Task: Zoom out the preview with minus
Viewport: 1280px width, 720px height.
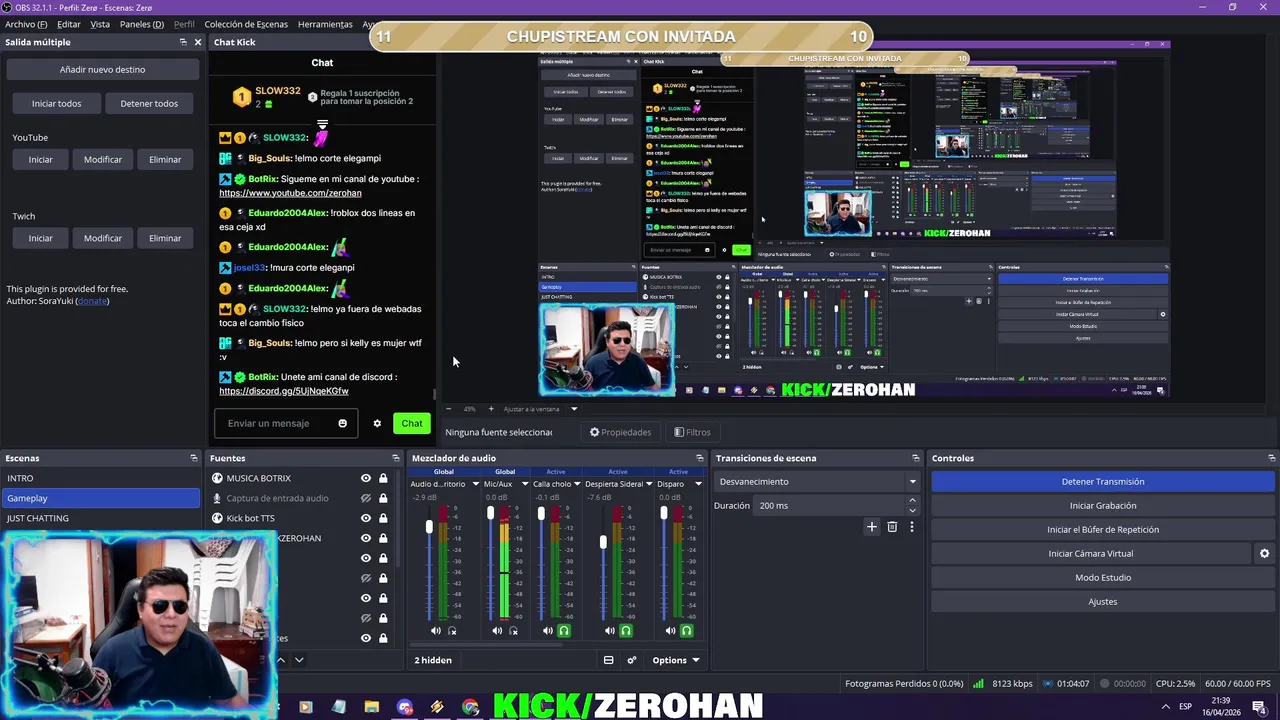Action: click(x=448, y=409)
